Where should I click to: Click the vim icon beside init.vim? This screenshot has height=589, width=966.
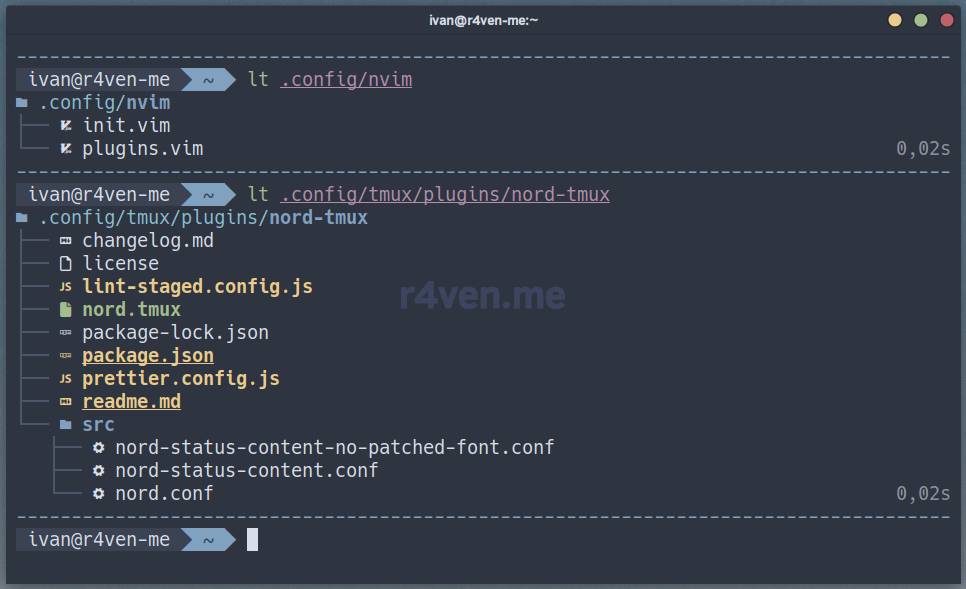tap(66, 126)
